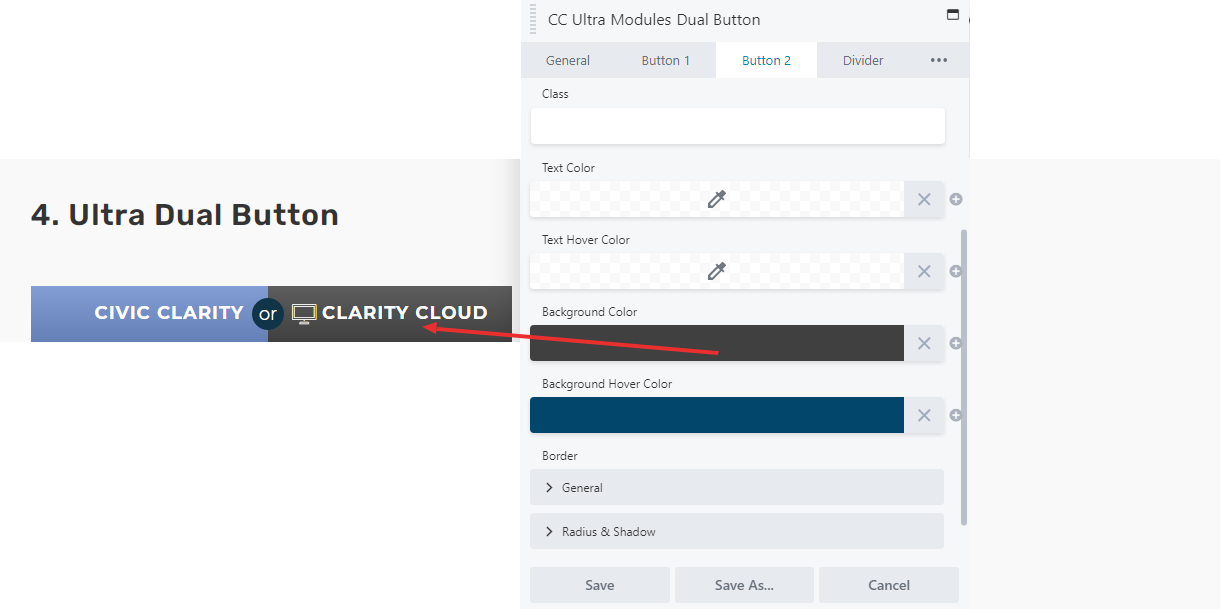Click the Clarity Cloud button

(390, 314)
